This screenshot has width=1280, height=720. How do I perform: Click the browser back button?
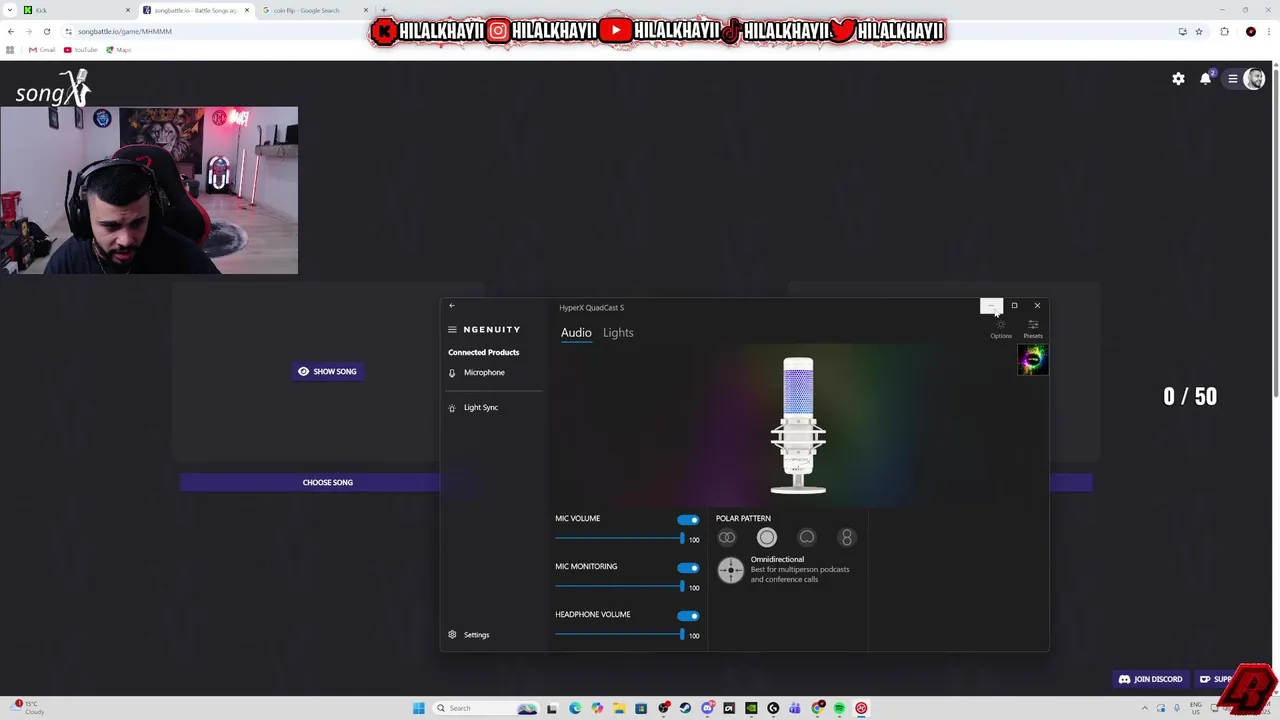click(11, 31)
